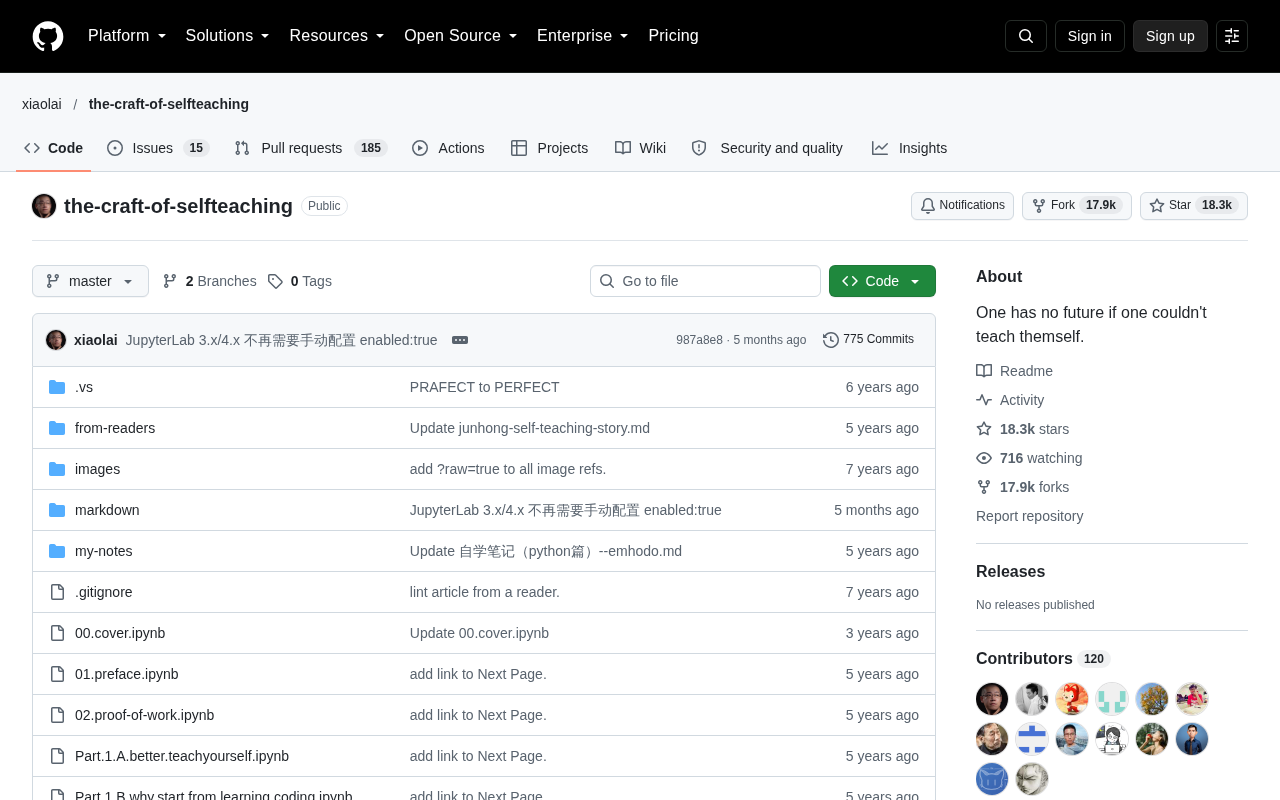Open the Readme link in About
1280x800 pixels.
1015,371
